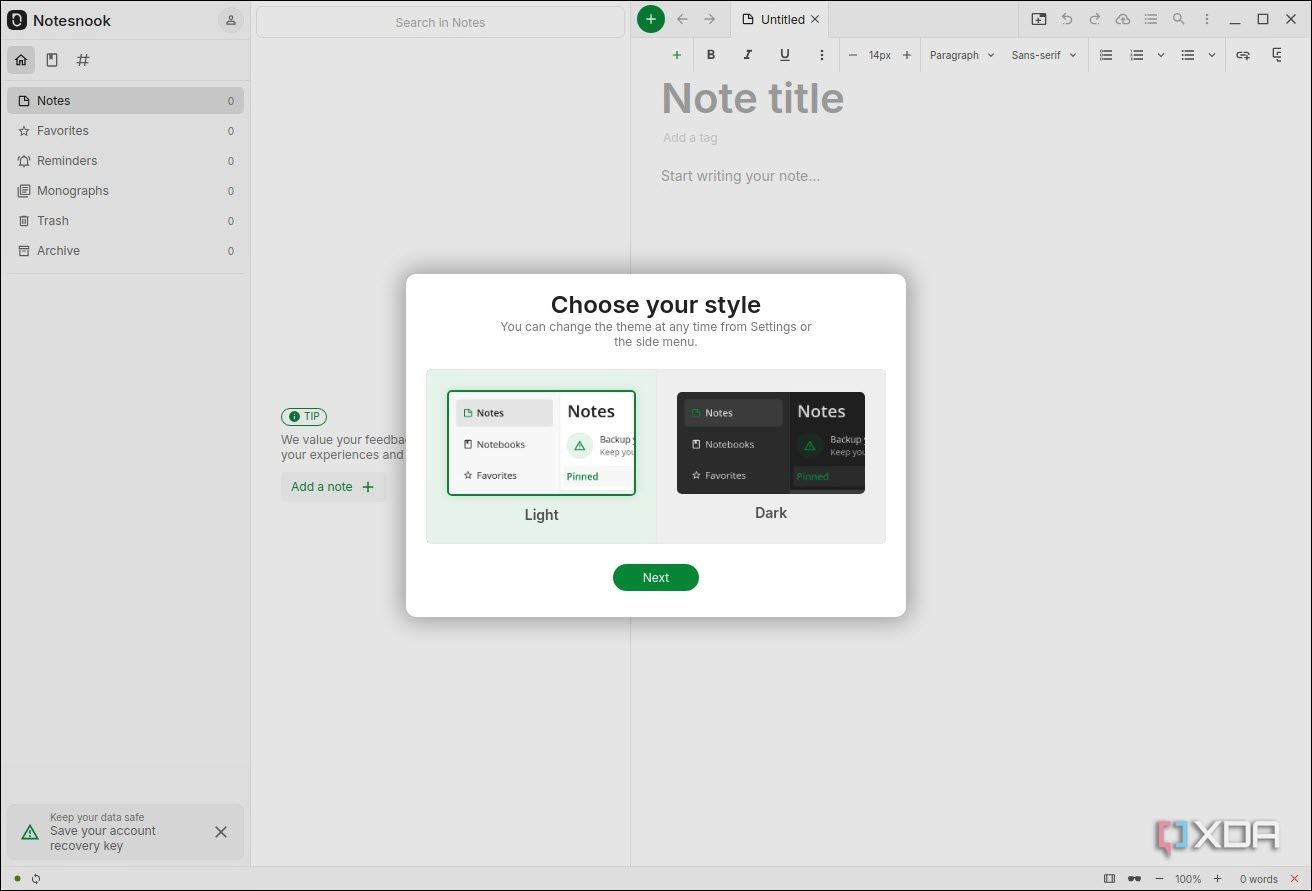The image size is (1312, 891).
Task: Click Add a note button
Action: 333,487
